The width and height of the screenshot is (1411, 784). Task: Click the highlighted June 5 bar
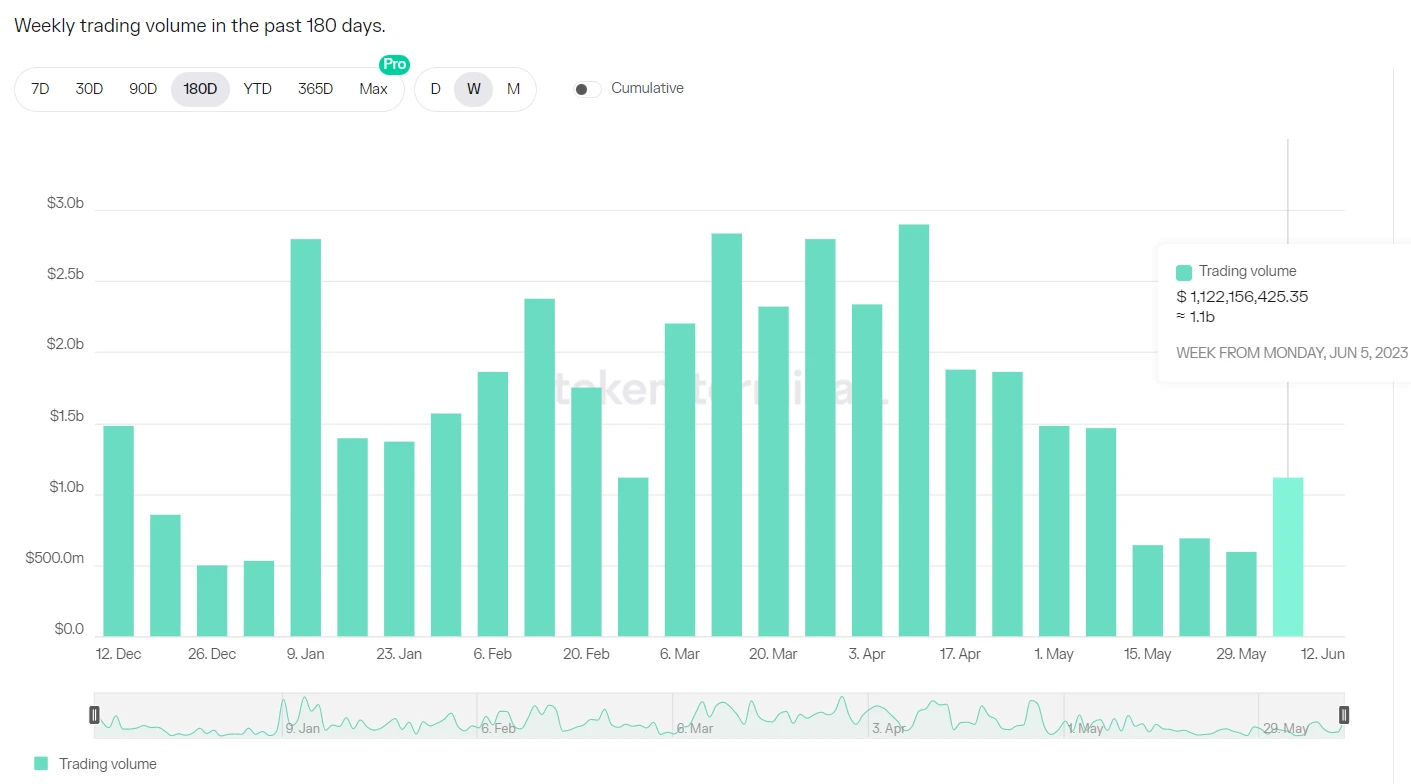[x=1287, y=557]
